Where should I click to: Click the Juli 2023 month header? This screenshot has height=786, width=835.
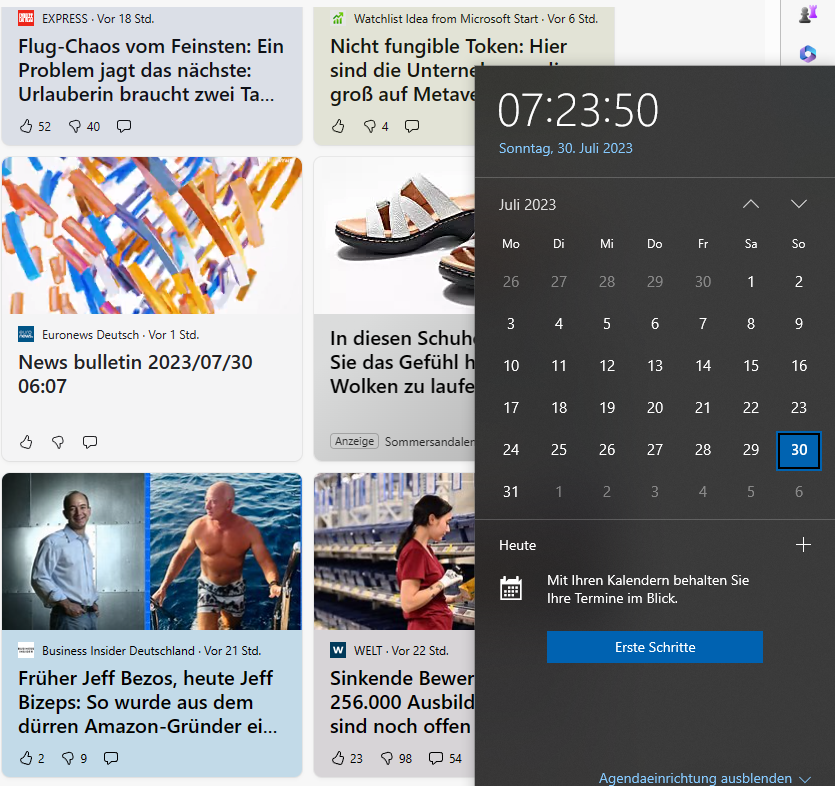point(527,205)
